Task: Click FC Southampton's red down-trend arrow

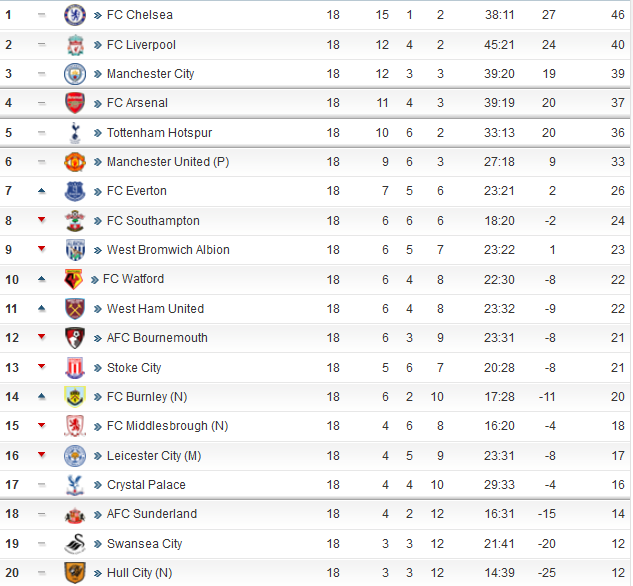Action: tap(41, 220)
